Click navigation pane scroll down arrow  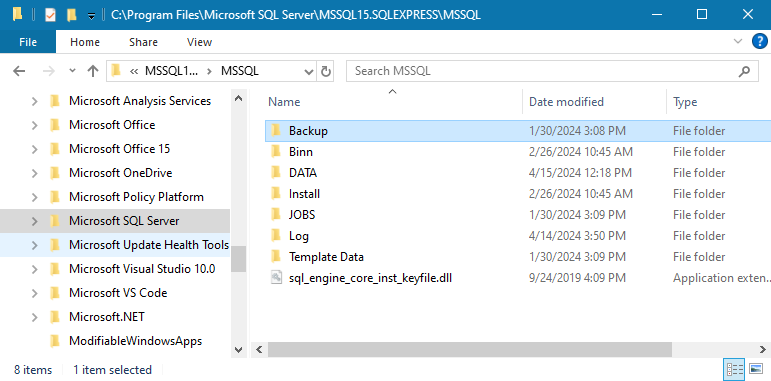[238, 350]
